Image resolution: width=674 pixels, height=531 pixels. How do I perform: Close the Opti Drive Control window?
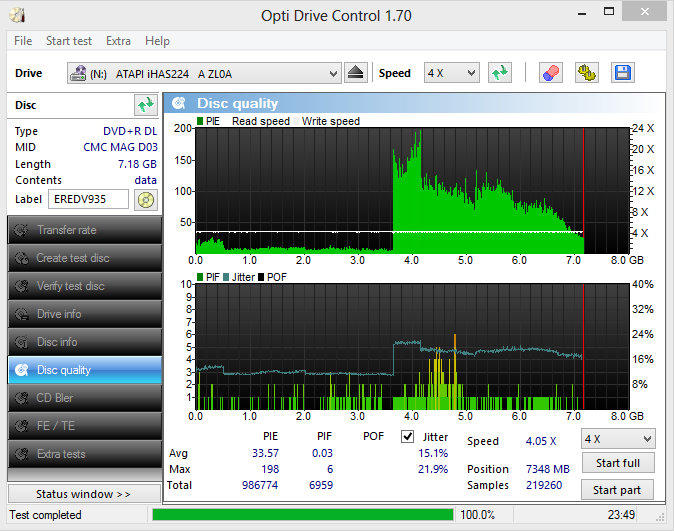(644, 12)
